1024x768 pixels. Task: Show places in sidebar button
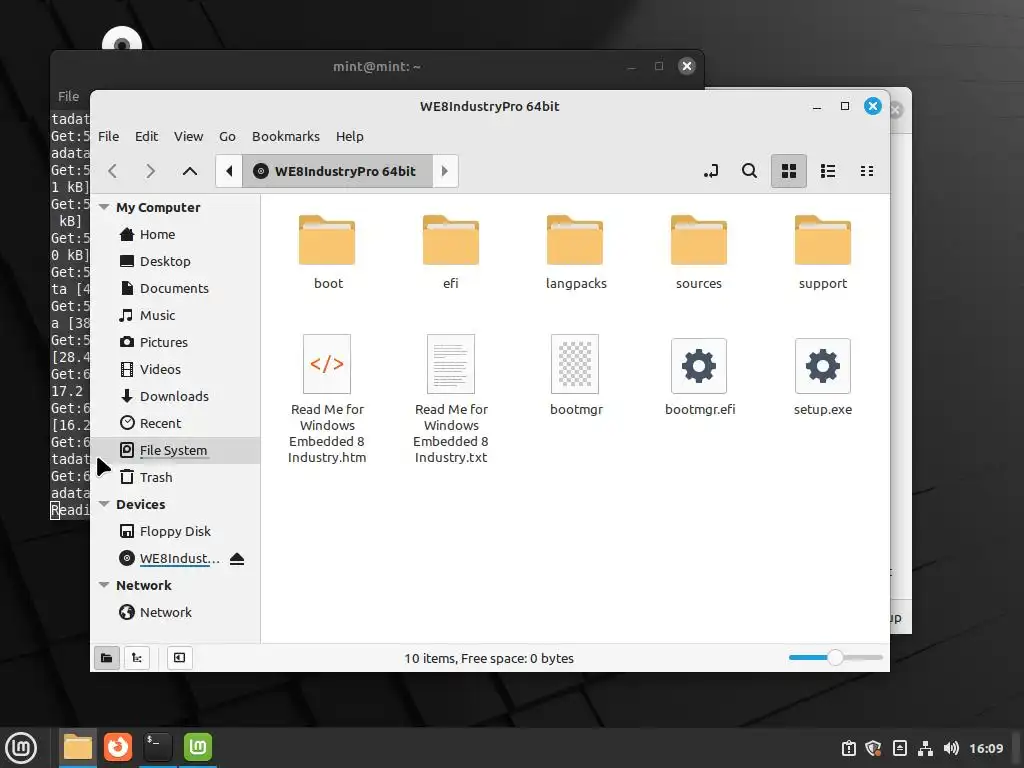coord(106,658)
